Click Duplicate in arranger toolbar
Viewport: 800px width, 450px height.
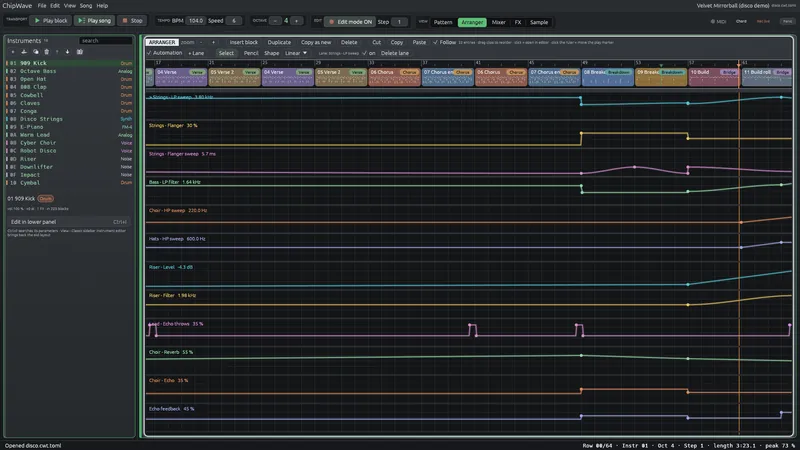coord(279,42)
